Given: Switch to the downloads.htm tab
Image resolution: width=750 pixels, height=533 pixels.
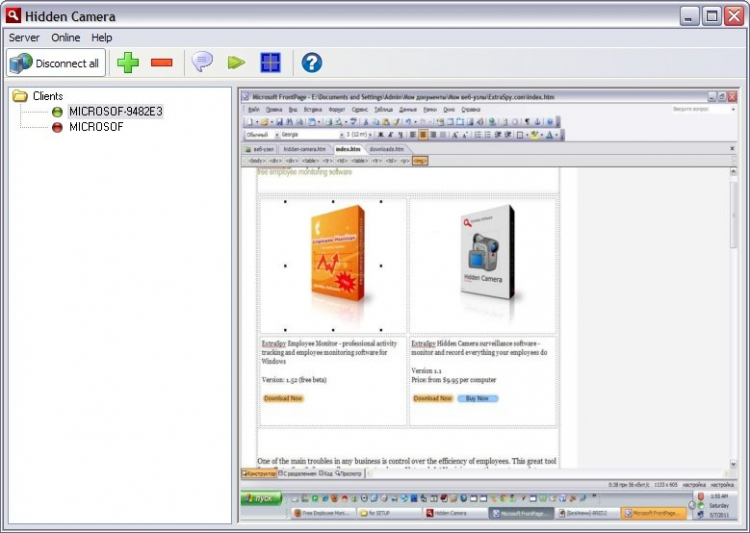Looking at the screenshot, I should point(386,149).
